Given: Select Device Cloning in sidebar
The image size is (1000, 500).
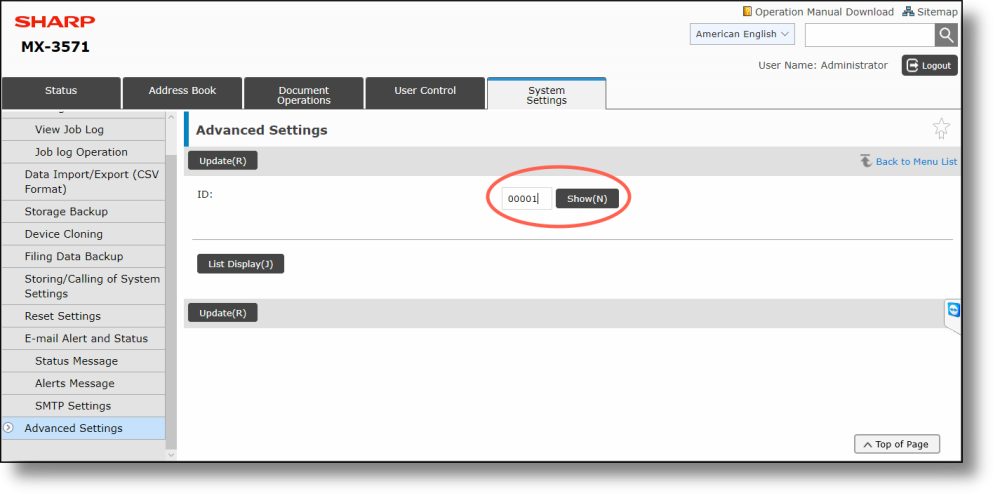Looking at the screenshot, I should [83, 234].
